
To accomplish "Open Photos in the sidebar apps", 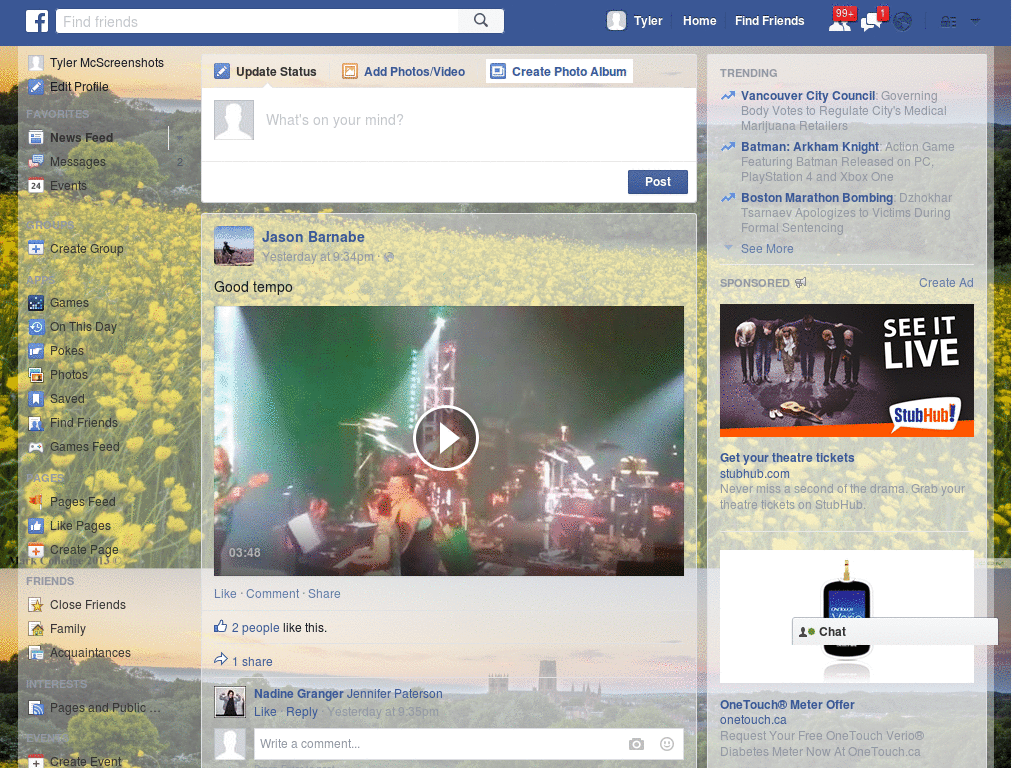I will pos(58,375).
